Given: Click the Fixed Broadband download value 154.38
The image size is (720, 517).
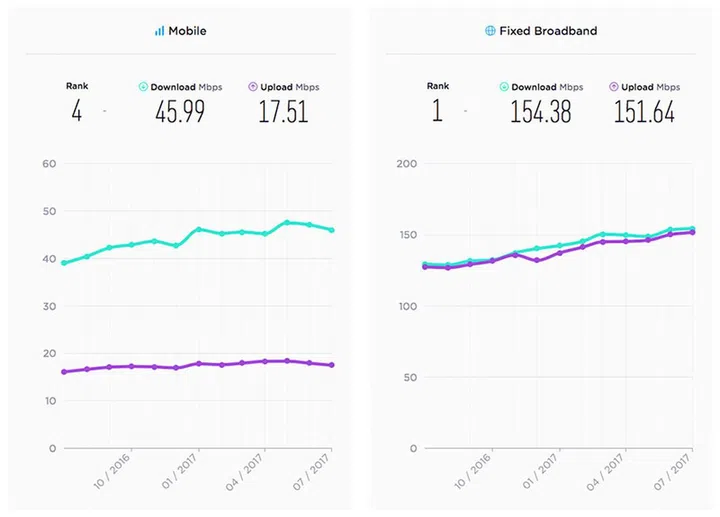Looking at the screenshot, I should (541, 112).
